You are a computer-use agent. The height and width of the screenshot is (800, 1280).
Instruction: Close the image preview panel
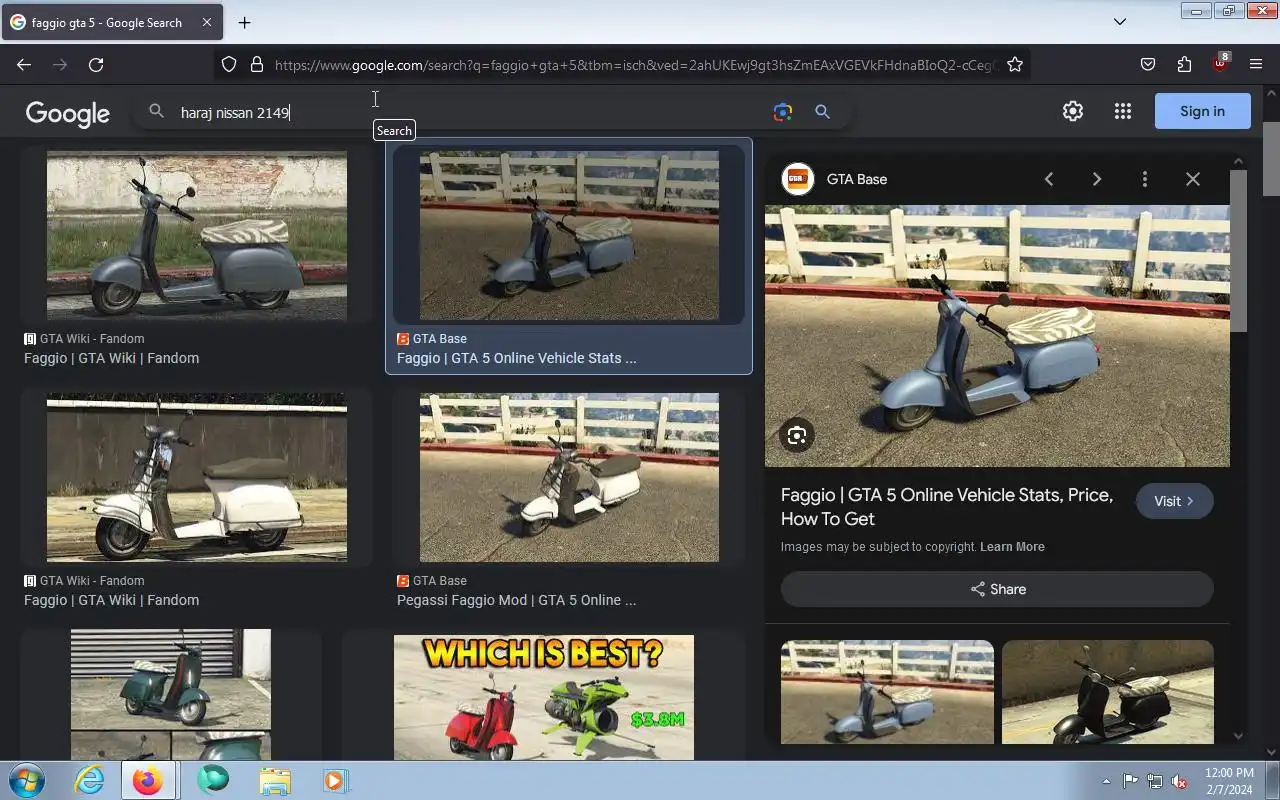tap(1193, 179)
